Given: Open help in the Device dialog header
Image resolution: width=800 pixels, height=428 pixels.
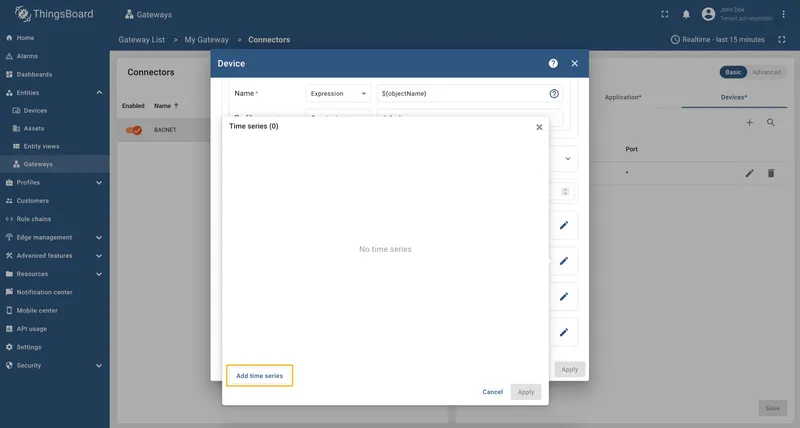Looking at the screenshot, I should point(553,63).
